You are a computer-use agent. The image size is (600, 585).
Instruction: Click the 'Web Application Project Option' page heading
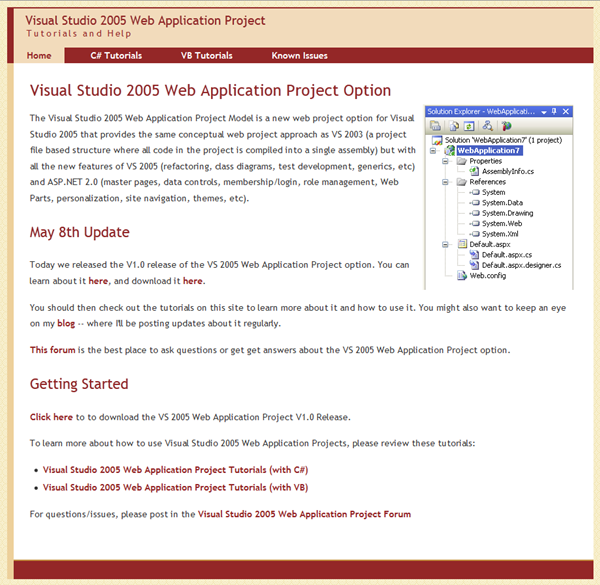click(210, 91)
